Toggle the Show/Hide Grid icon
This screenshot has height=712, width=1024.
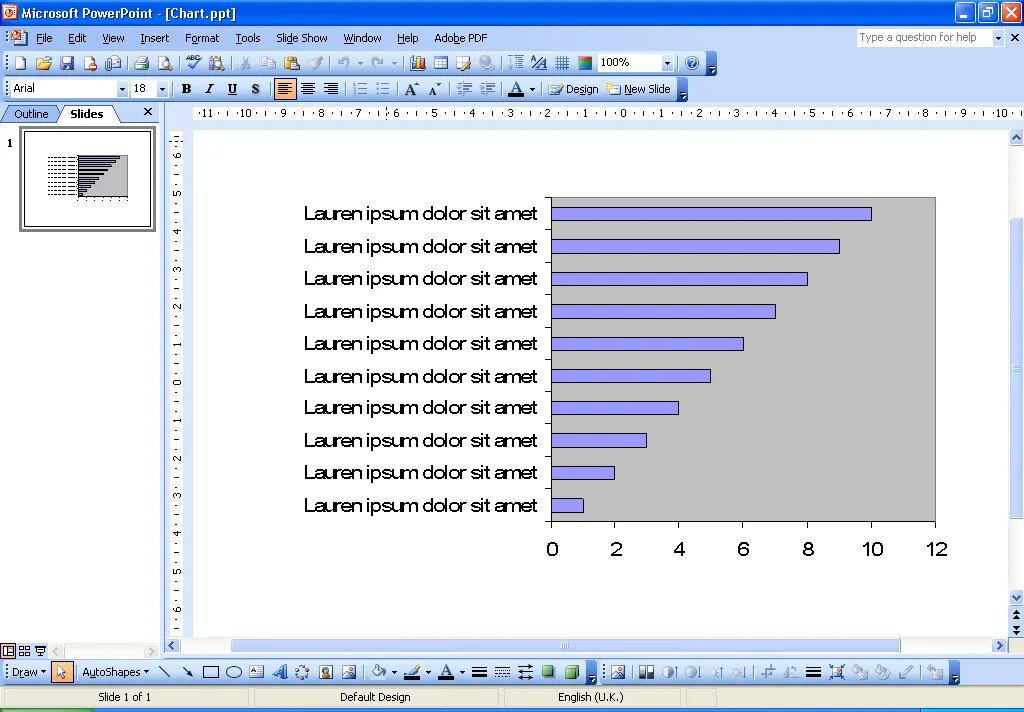[x=562, y=63]
